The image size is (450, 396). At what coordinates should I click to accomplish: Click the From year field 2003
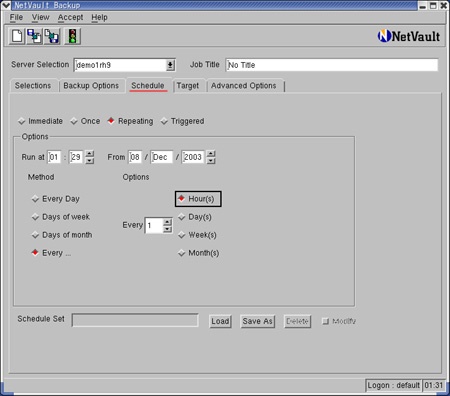coord(193,157)
